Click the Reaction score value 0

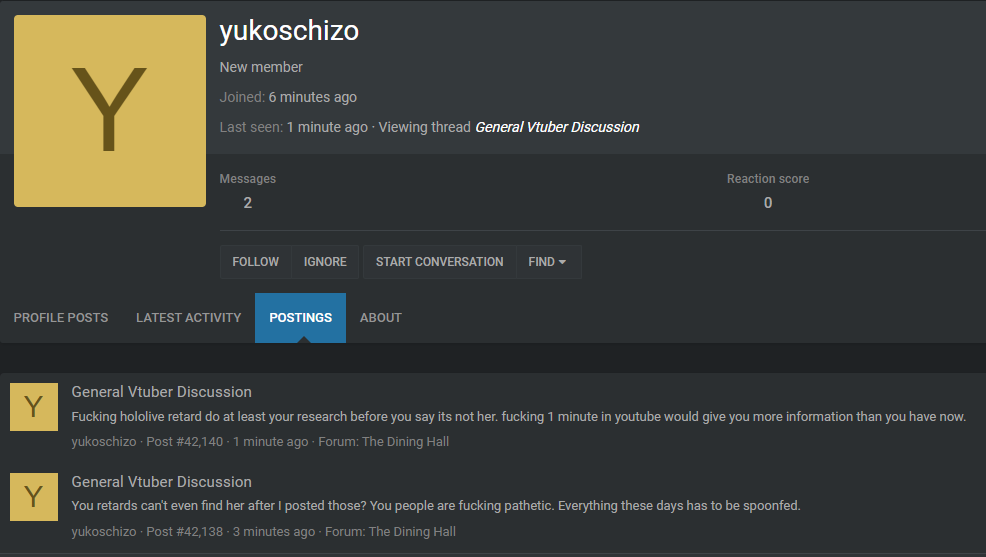768,202
